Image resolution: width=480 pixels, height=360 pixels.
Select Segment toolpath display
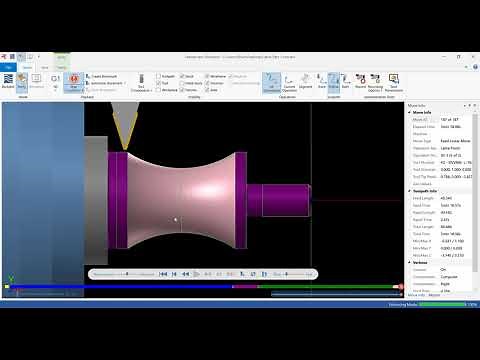[305, 82]
